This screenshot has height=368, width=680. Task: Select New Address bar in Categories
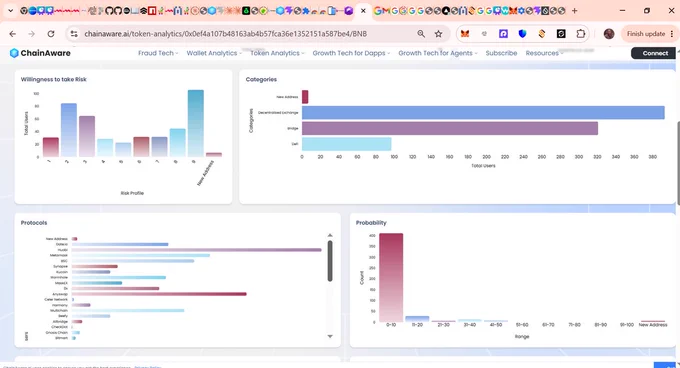point(305,97)
